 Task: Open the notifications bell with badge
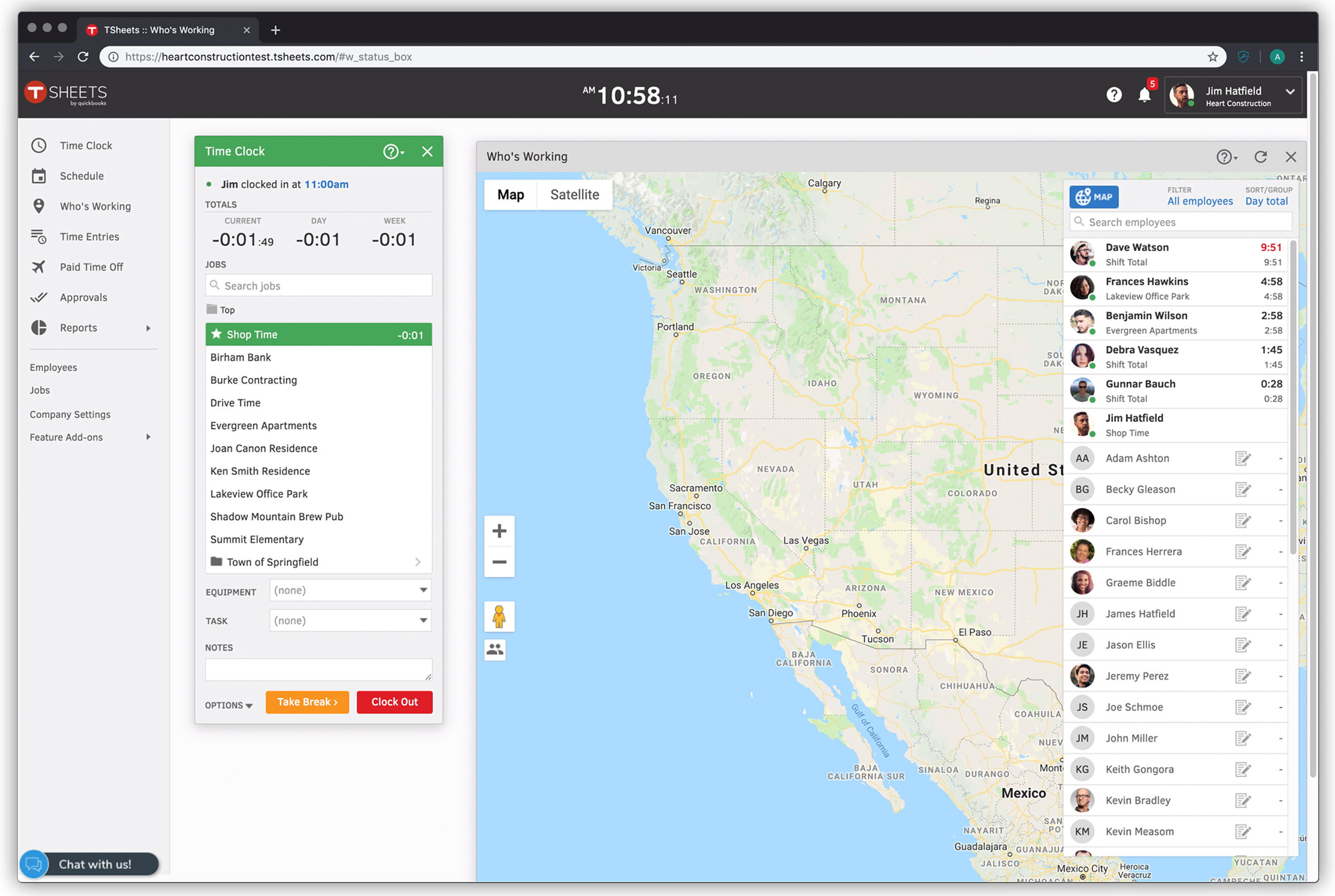point(1145,94)
